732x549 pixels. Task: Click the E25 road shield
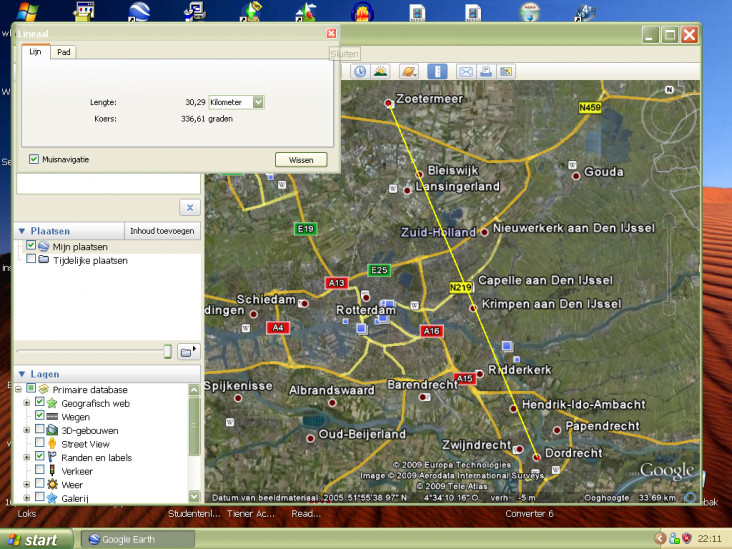[x=379, y=270]
